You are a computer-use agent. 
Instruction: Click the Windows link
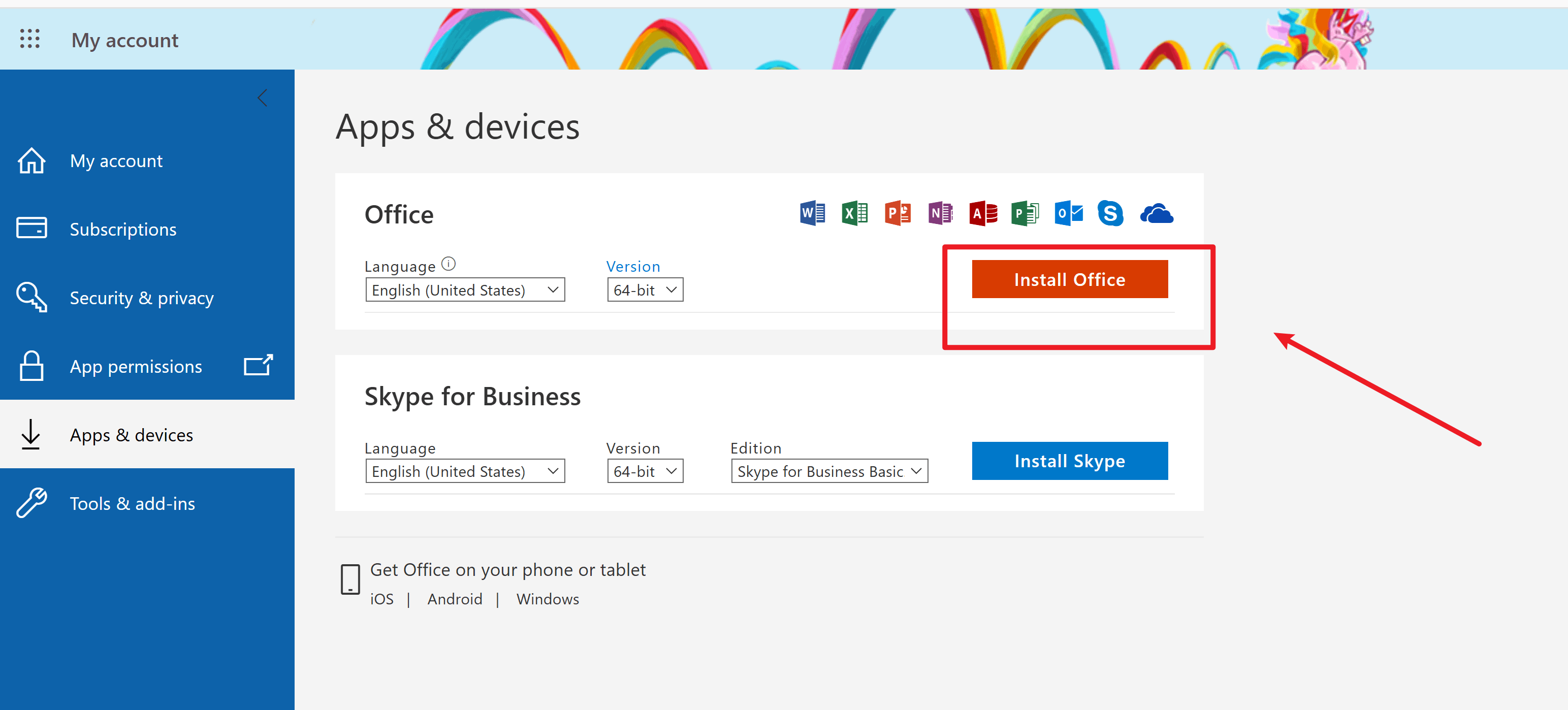pos(548,599)
